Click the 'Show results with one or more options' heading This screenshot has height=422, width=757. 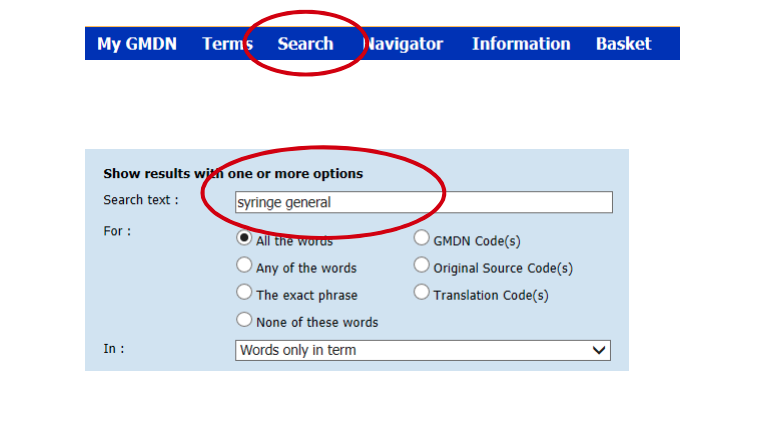[x=233, y=174]
